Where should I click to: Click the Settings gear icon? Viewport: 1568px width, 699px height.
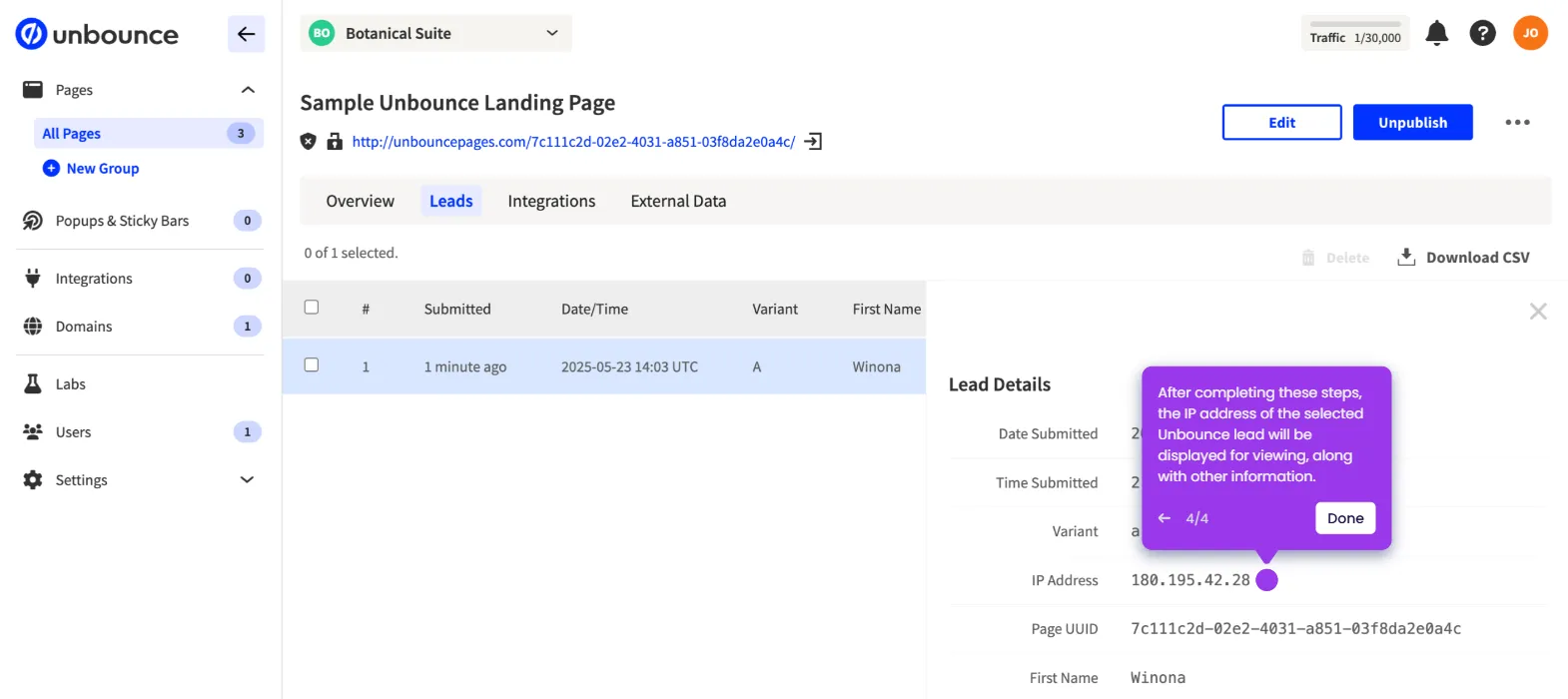(33, 480)
